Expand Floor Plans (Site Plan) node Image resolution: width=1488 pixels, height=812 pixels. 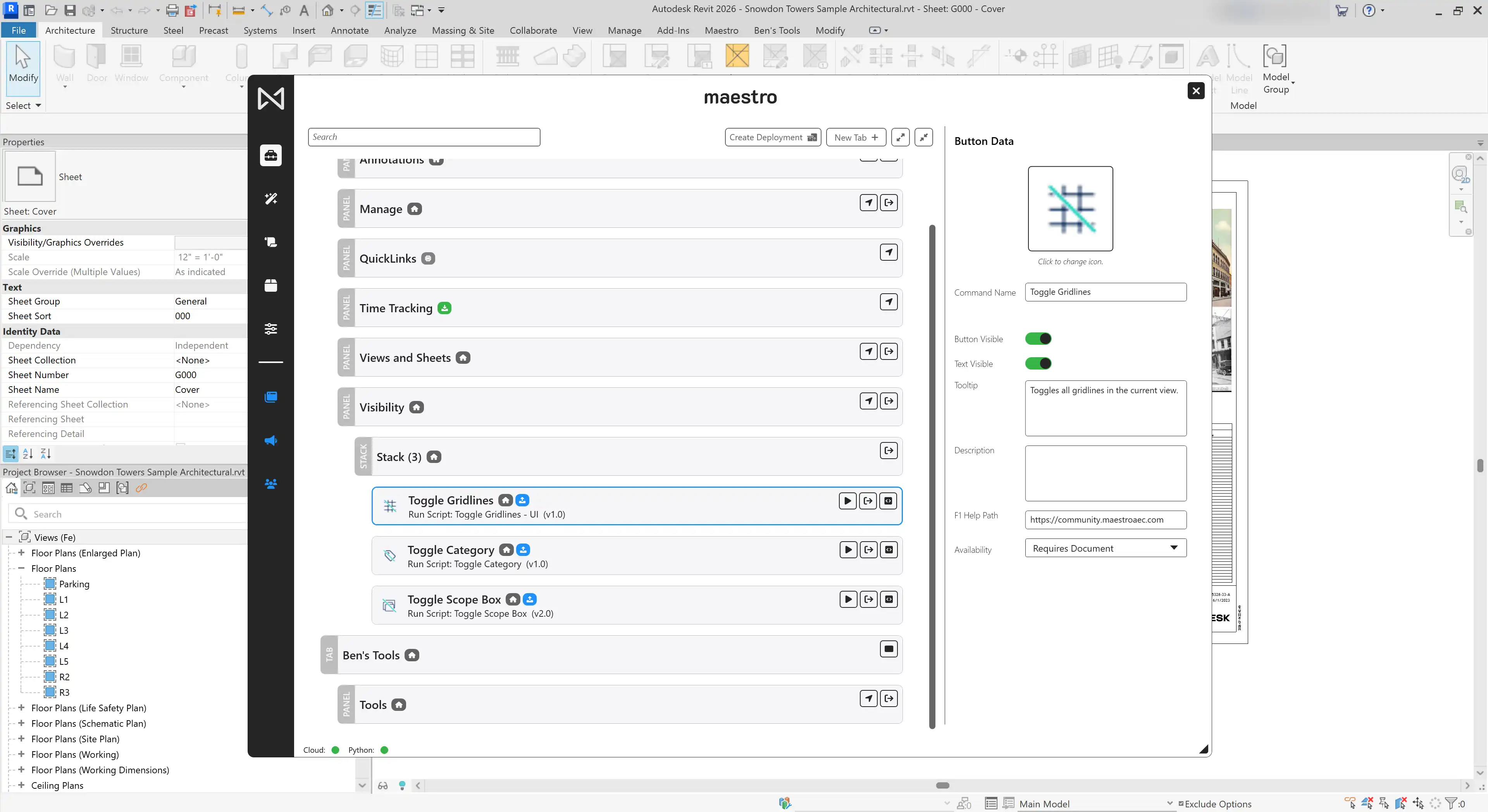point(21,739)
